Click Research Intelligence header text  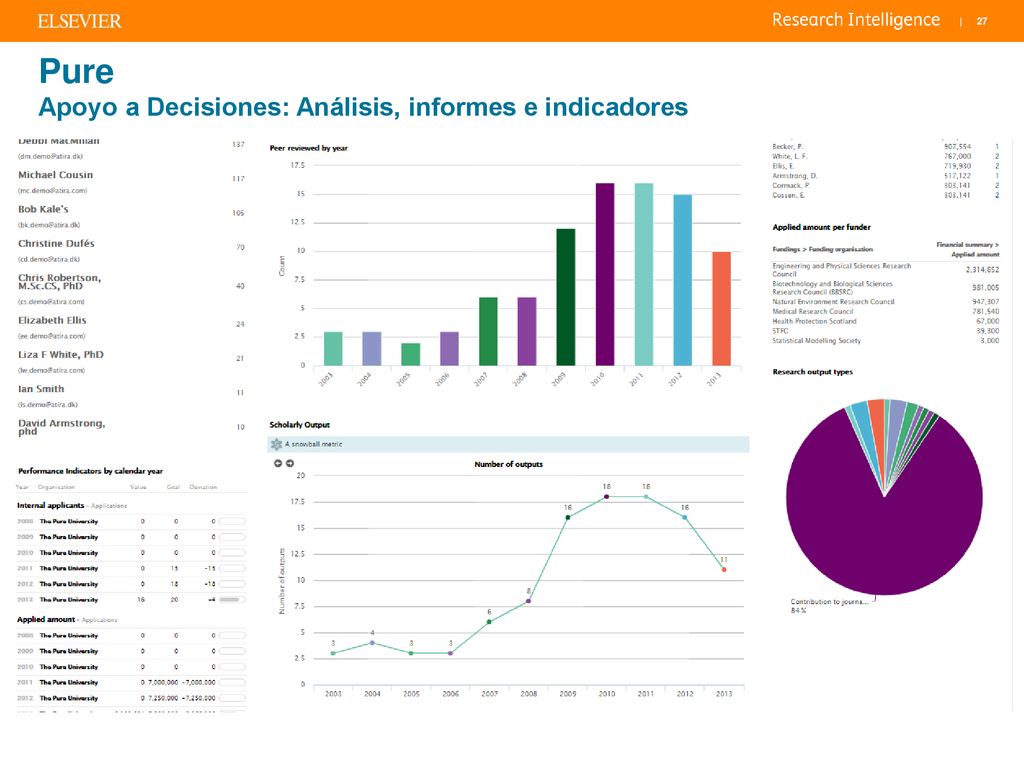click(856, 20)
